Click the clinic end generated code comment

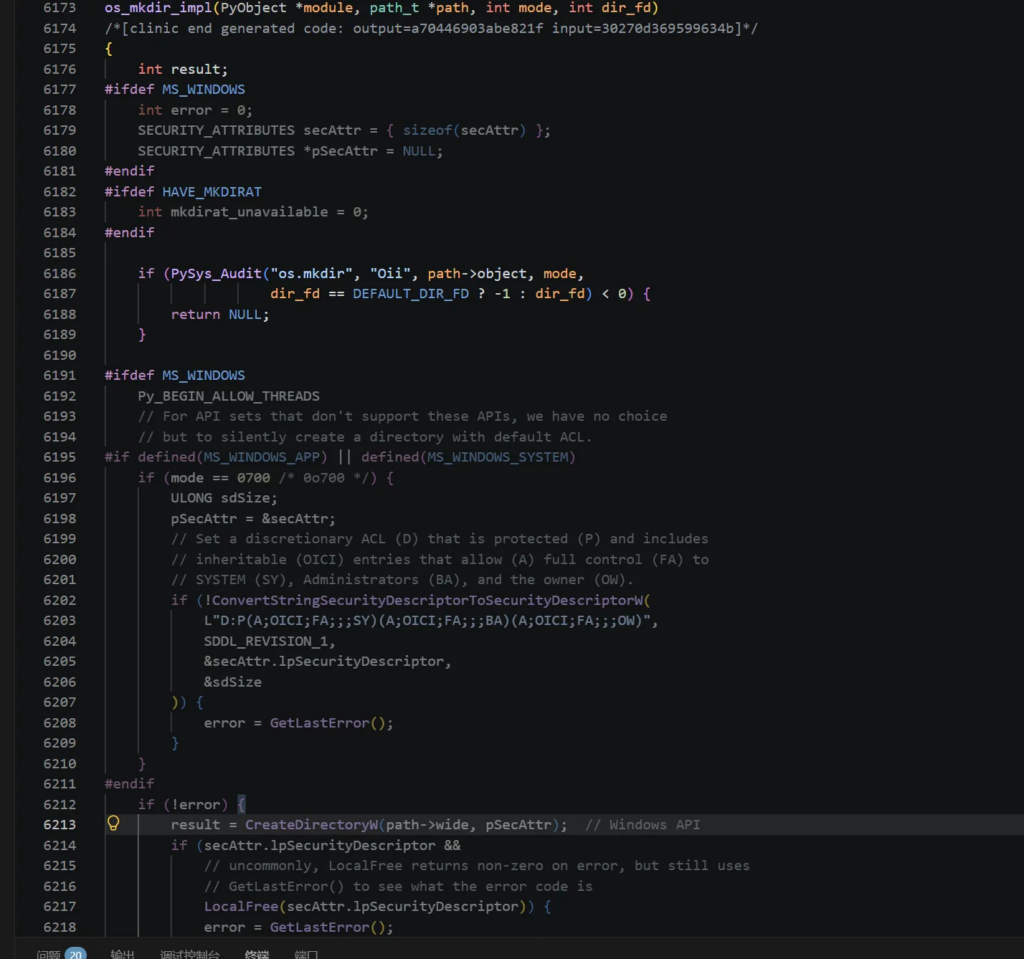(x=431, y=28)
